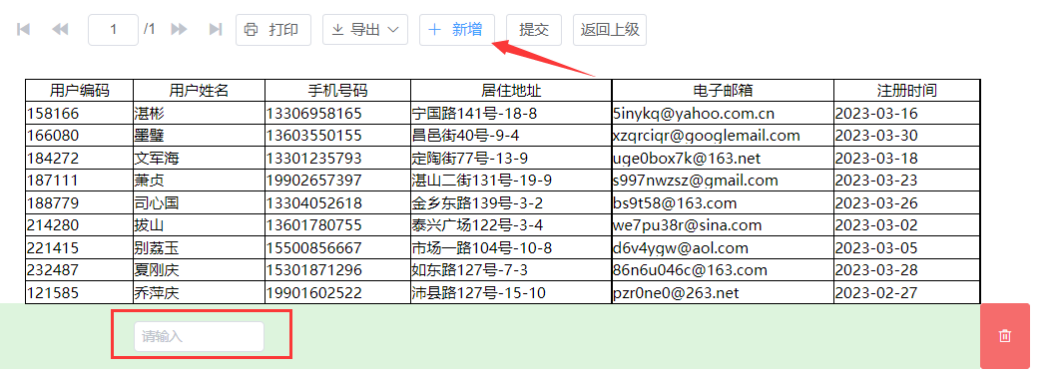Click email s997nwzsz@gmail.com
This screenshot has width=1058, height=374.
click(723, 180)
